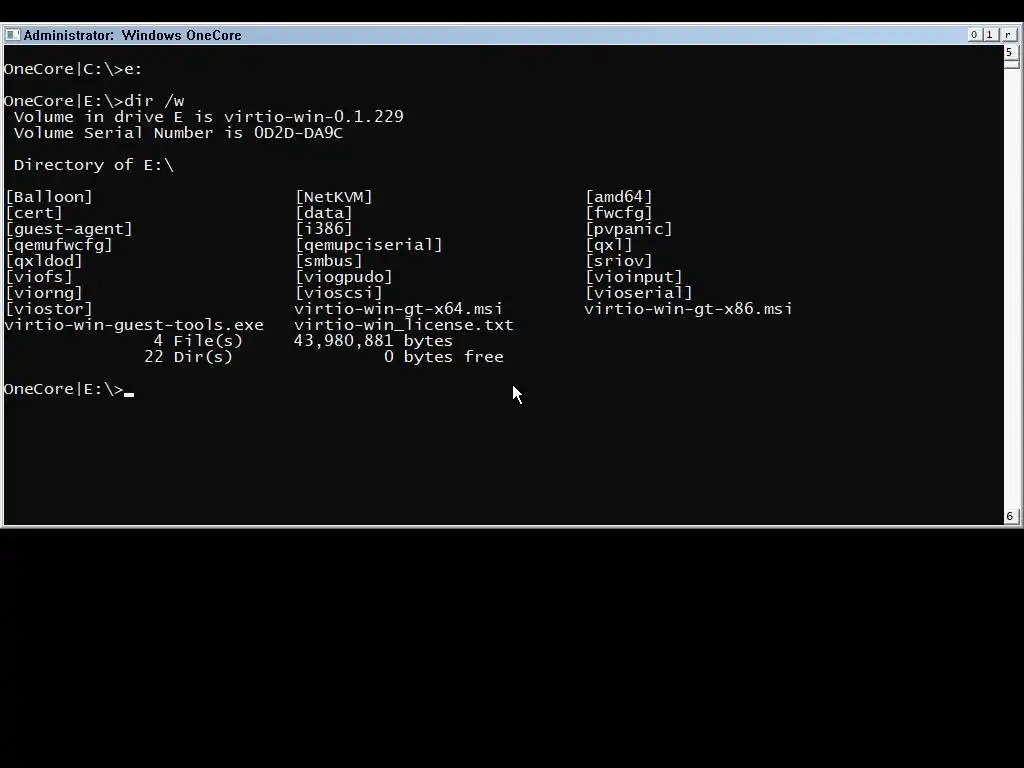
Task: Click the [qxl] directory entry
Action: (609, 245)
